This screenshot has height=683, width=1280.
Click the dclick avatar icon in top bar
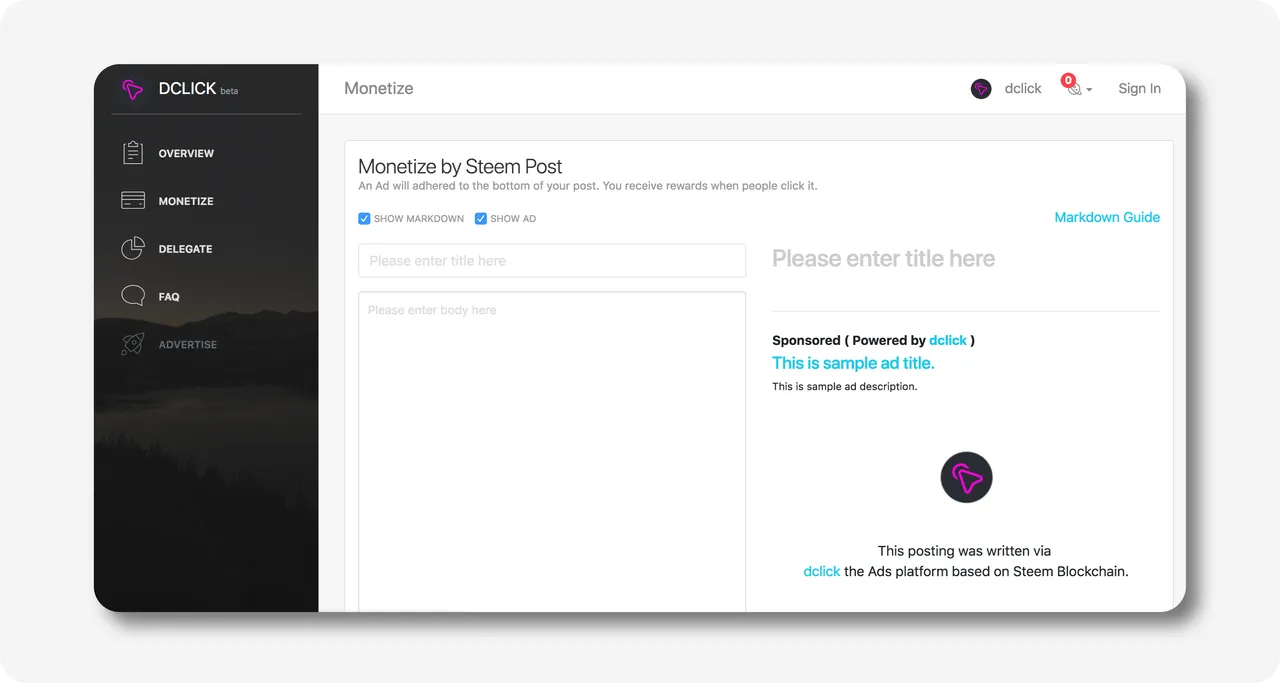(981, 89)
